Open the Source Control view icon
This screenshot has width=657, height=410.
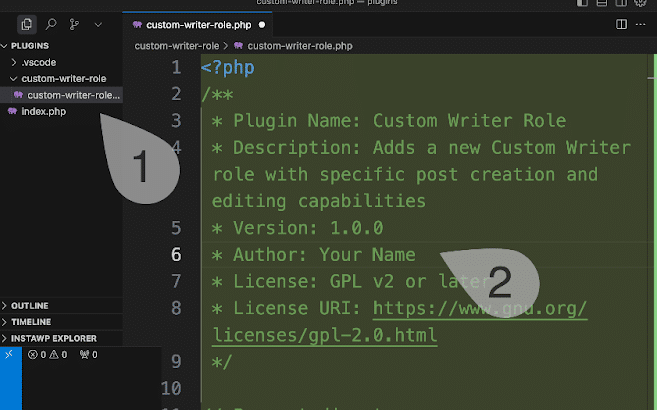click(74, 23)
